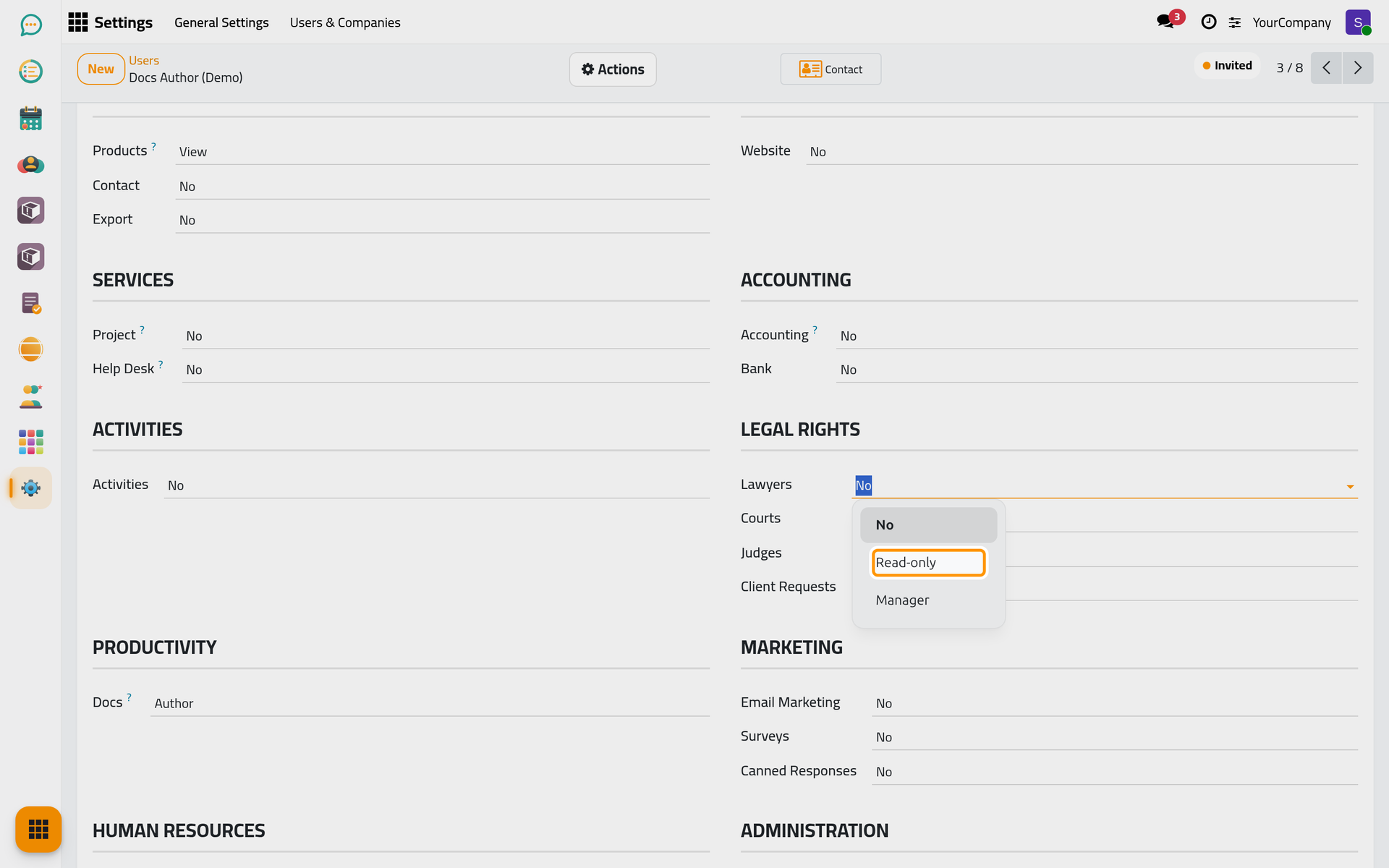1389x868 pixels.
Task: Click the Invited status badge
Action: pos(1227,66)
